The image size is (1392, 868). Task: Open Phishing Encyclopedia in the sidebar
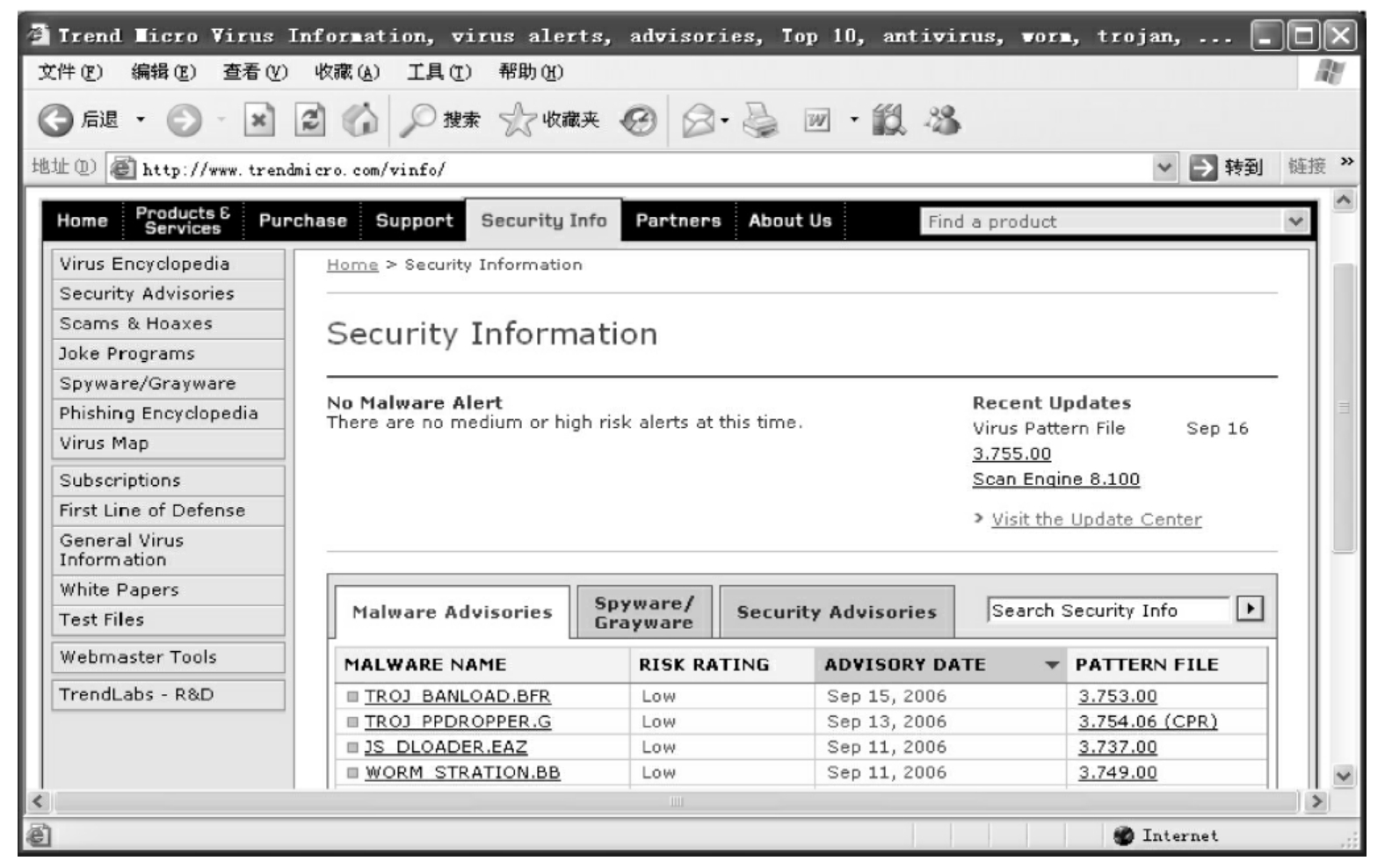pyautogui.click(x=168, y=413)
